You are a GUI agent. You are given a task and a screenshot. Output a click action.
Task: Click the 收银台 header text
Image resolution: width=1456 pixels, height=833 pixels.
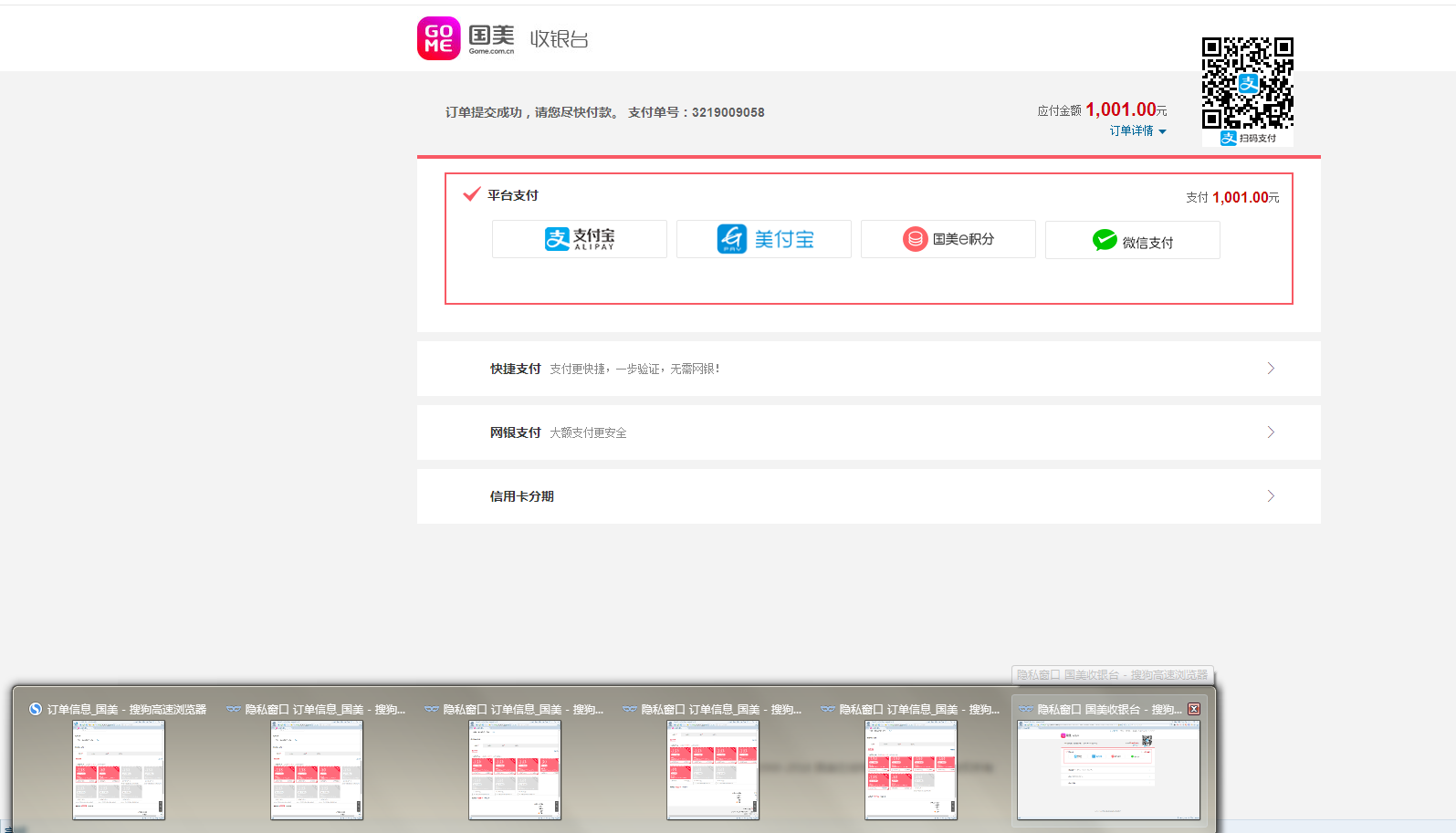[560, 39]
